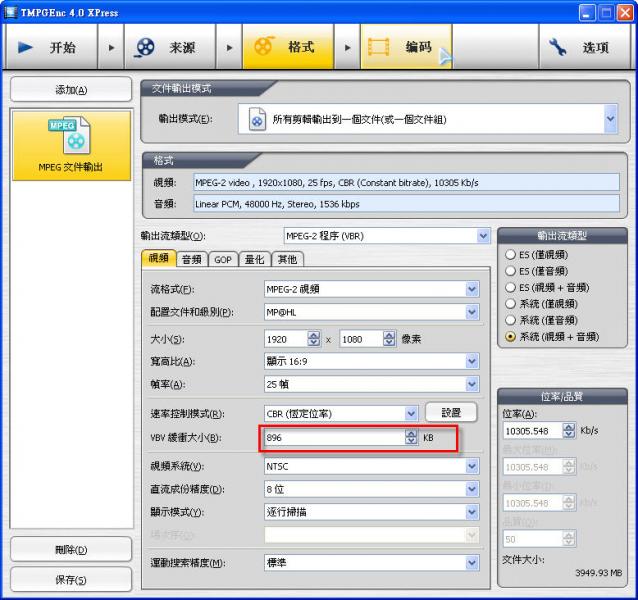Select 系统 (視頻 + 音頻) radio button
This screenshot has height=600, width=638.
point(511,336)
